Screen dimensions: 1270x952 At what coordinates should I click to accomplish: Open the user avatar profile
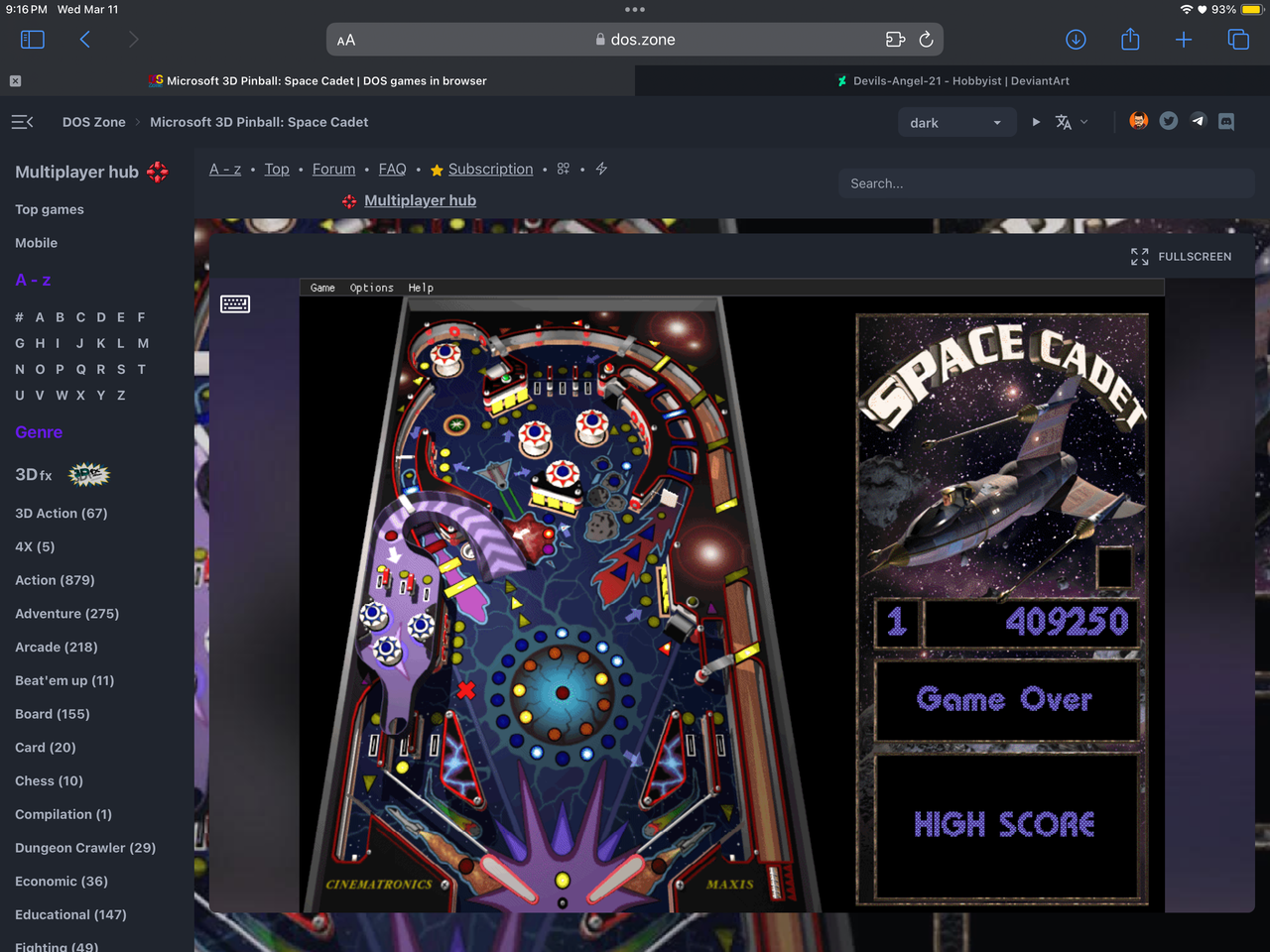point(1139,121)
